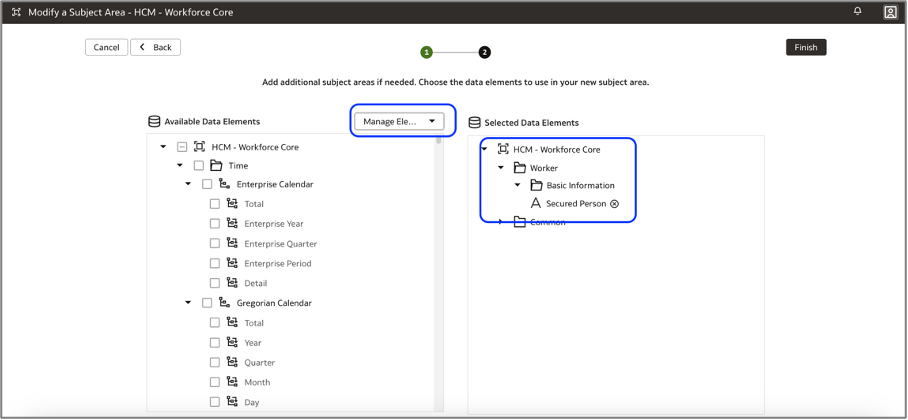Click the HCM - Workforce Core icon in the selected tree
This screenshot has height=420, width=908.
pyautogui.click(x=503, y=149)
